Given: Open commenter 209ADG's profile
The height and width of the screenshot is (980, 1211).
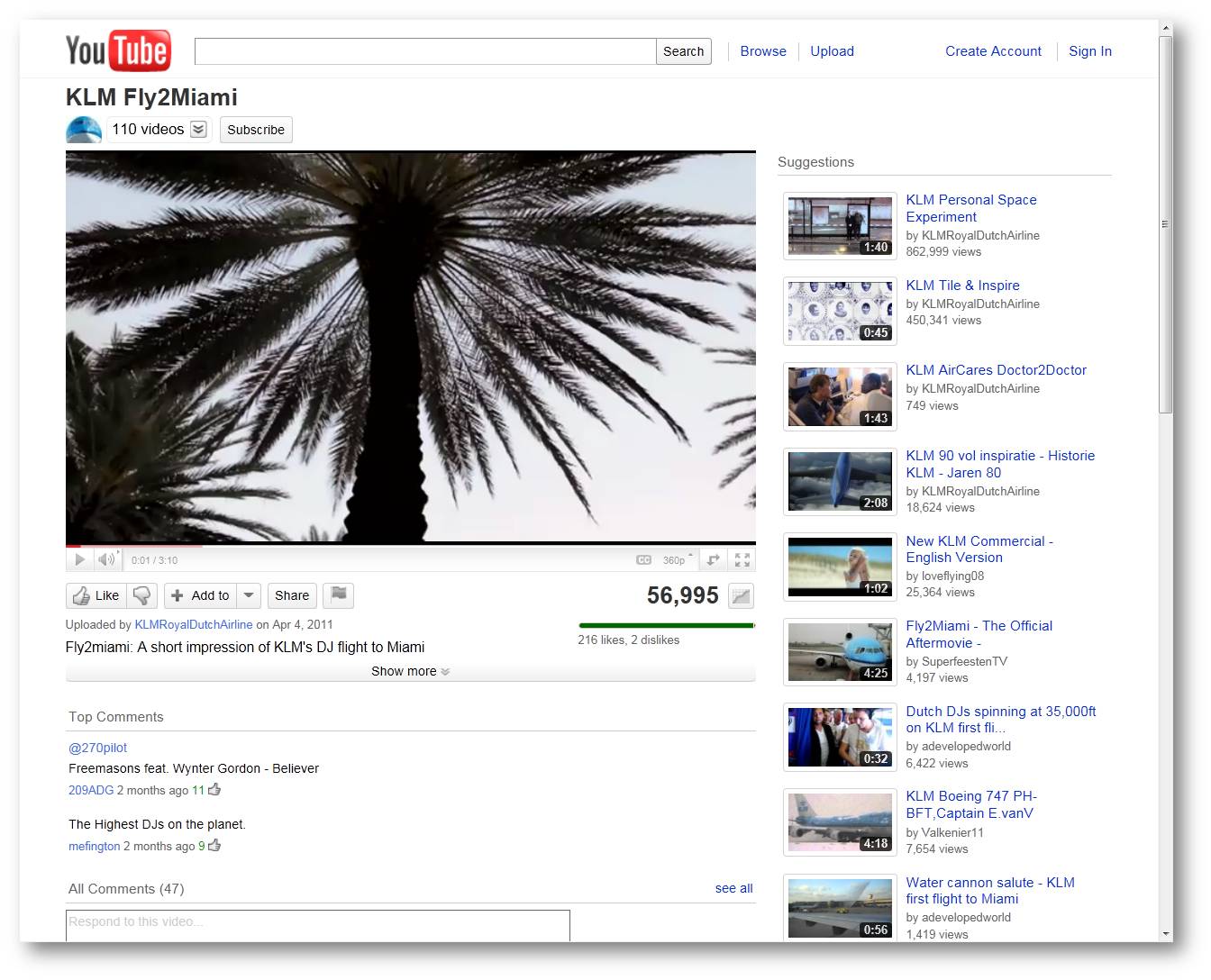Looking at the screenshot, I should pyautogui.click(x=91, y=790).
